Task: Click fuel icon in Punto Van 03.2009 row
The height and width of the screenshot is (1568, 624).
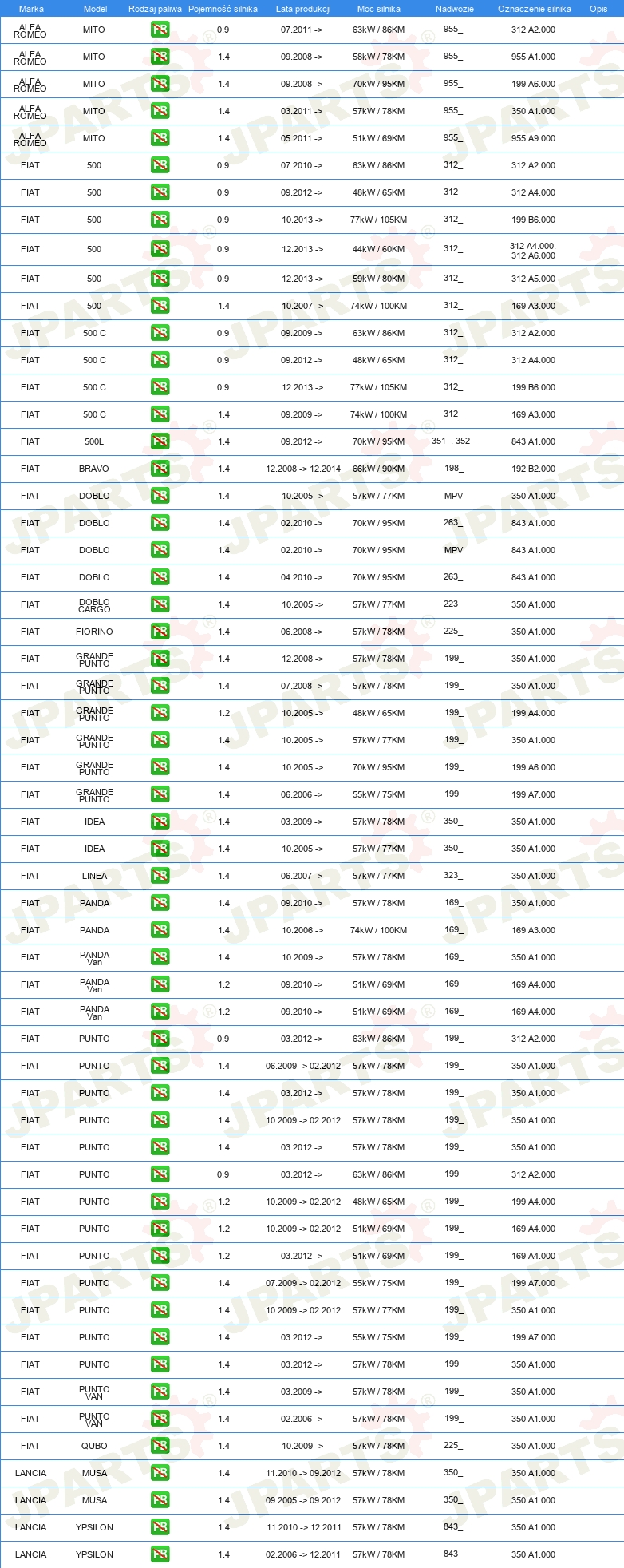Action: click(160, 1392)
